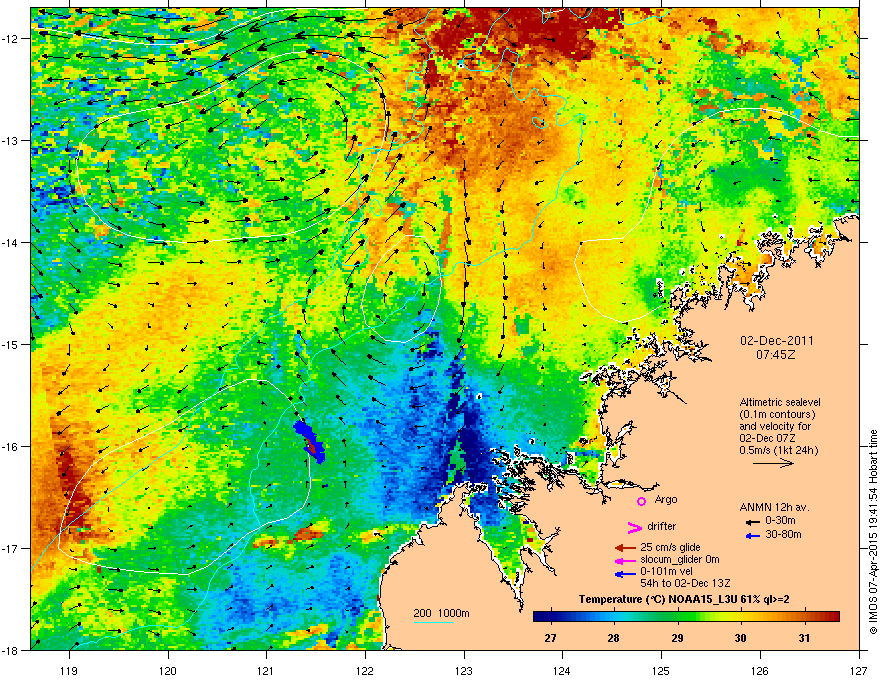The width and height of the screenshot is (880, 680).
Task: Click the 200 1000m depth label
Action: (x=441, y=613)
